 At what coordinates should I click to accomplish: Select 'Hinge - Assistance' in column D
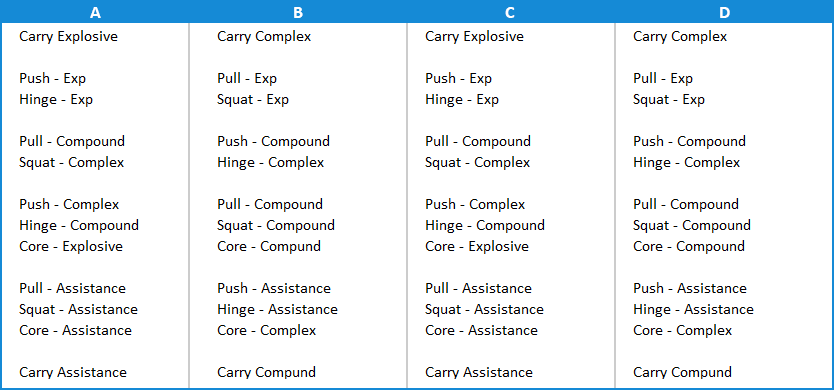tap(693, 309)
